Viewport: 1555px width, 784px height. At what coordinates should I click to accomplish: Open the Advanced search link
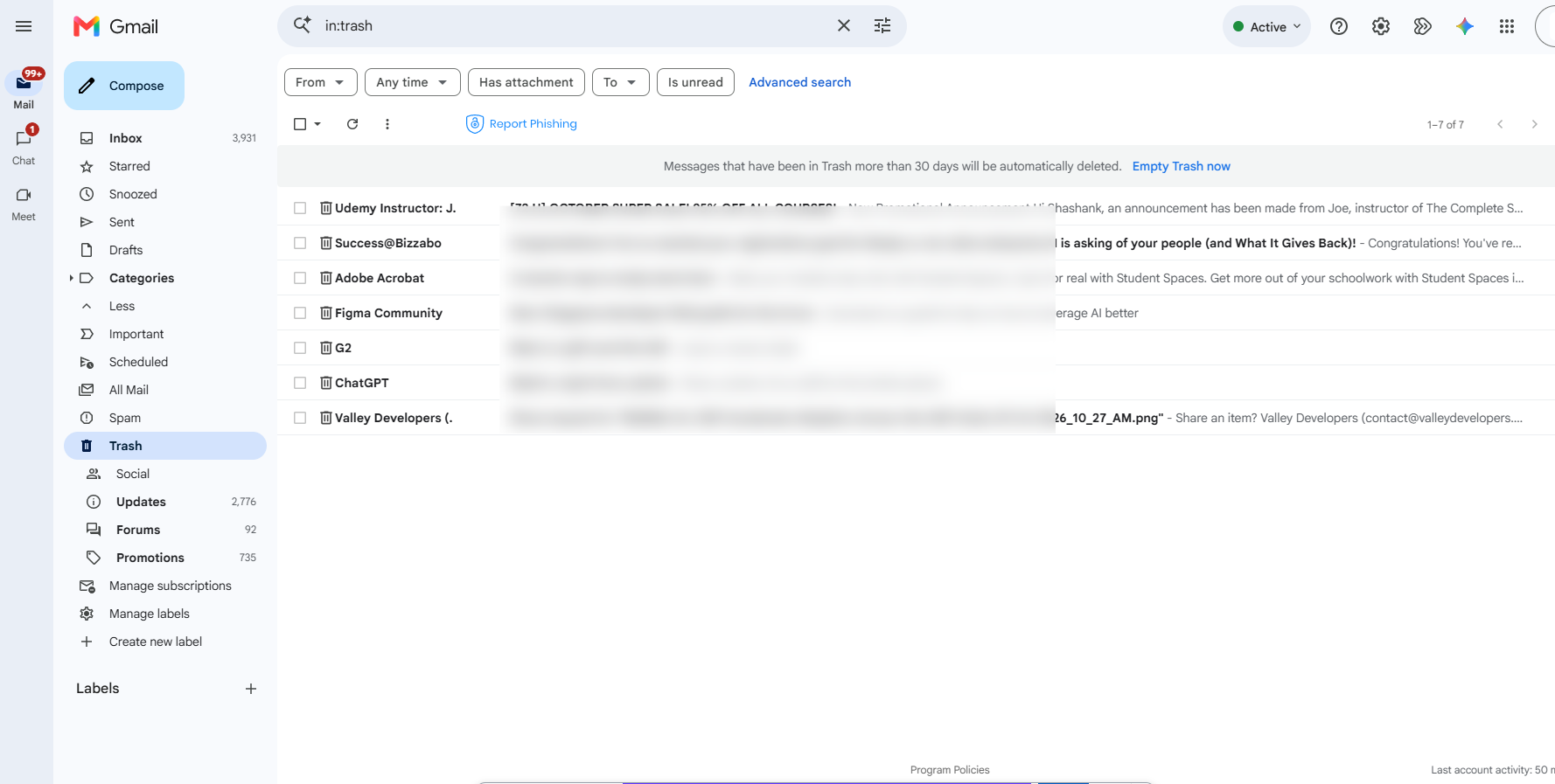tap(800, 82)
